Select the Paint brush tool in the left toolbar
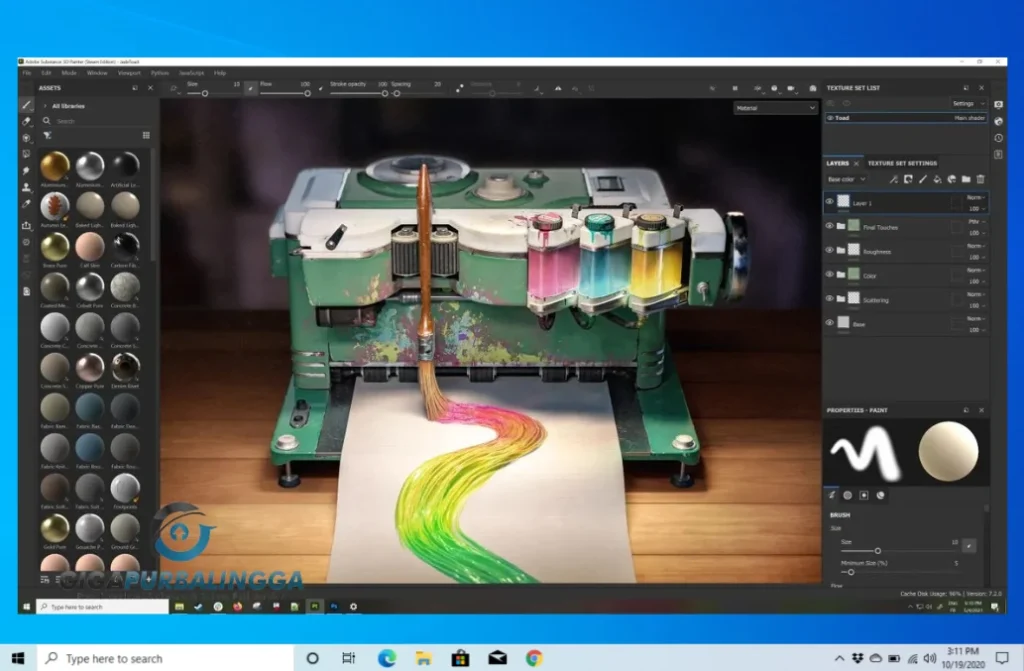The image size is (1024, 671). (27, 105)
